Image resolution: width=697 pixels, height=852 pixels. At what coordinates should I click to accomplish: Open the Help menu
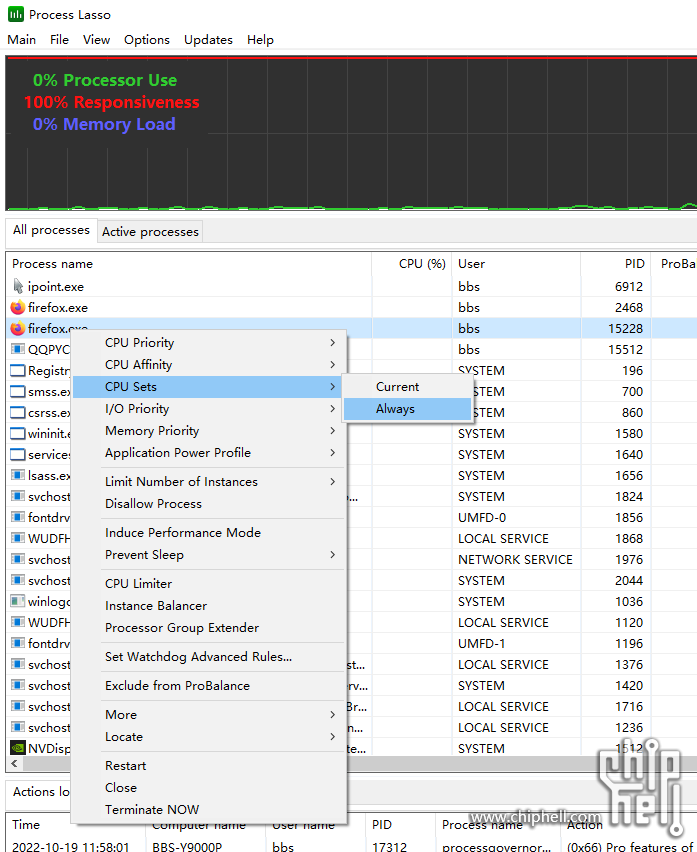tap(260, 40)
